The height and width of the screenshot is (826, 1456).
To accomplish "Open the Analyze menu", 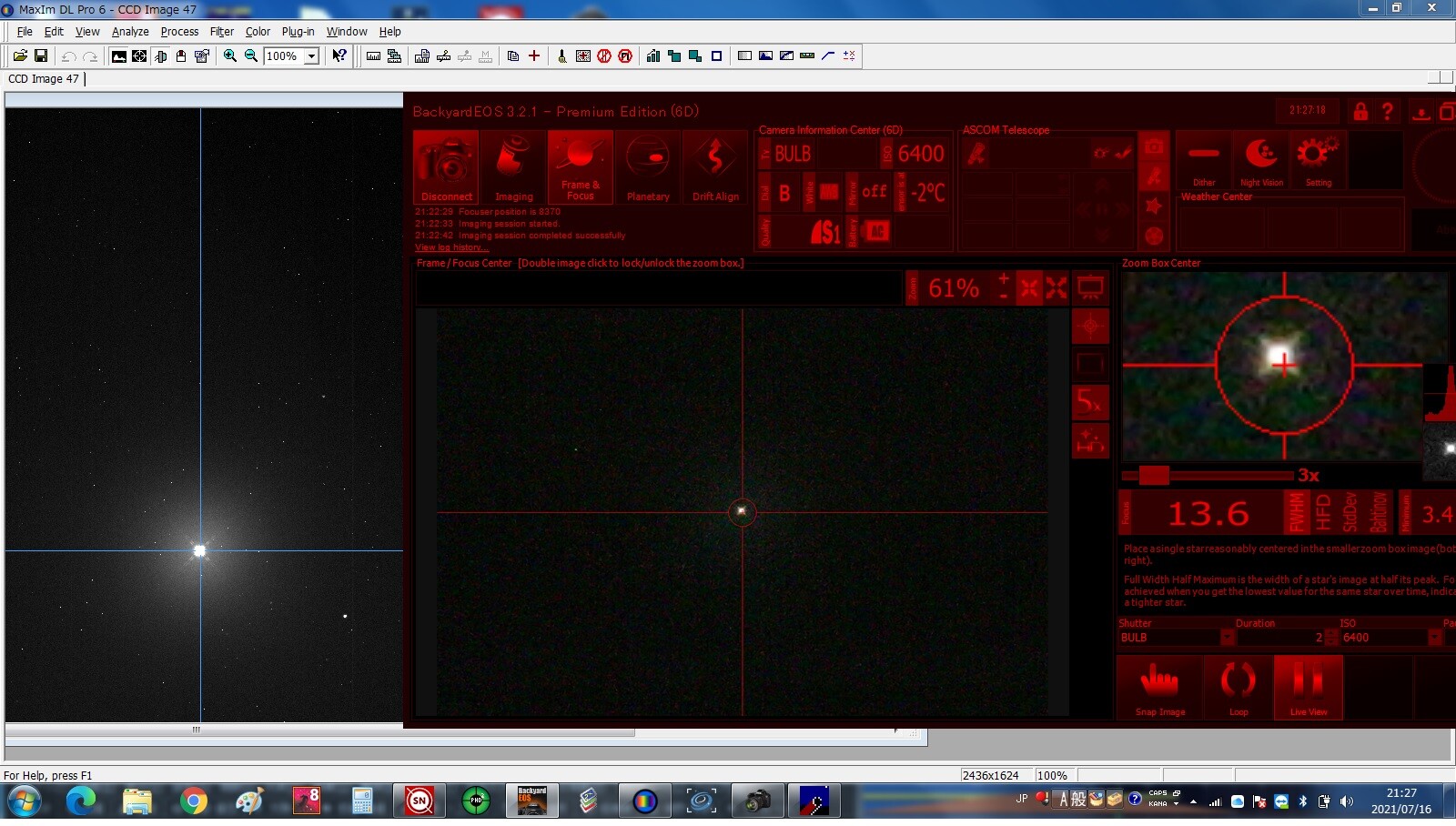I will [x=130, y=31].
